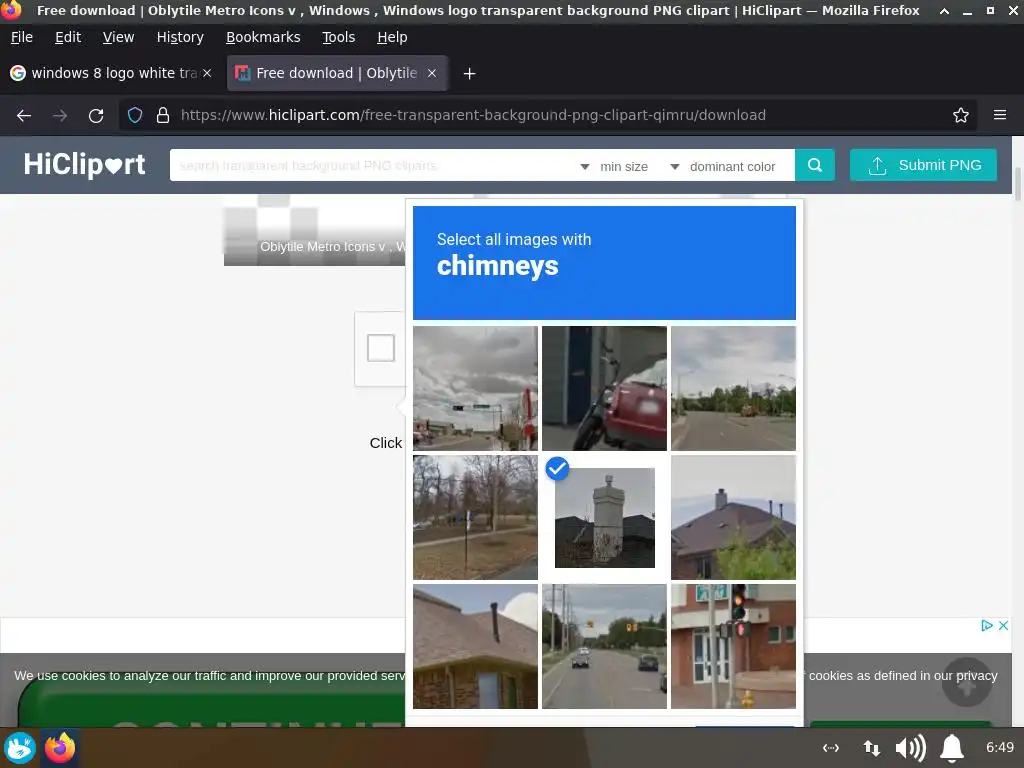Select the traffic light brick building tile
The height and width of the screenshot is (768, 1024).
click(733, 647)
